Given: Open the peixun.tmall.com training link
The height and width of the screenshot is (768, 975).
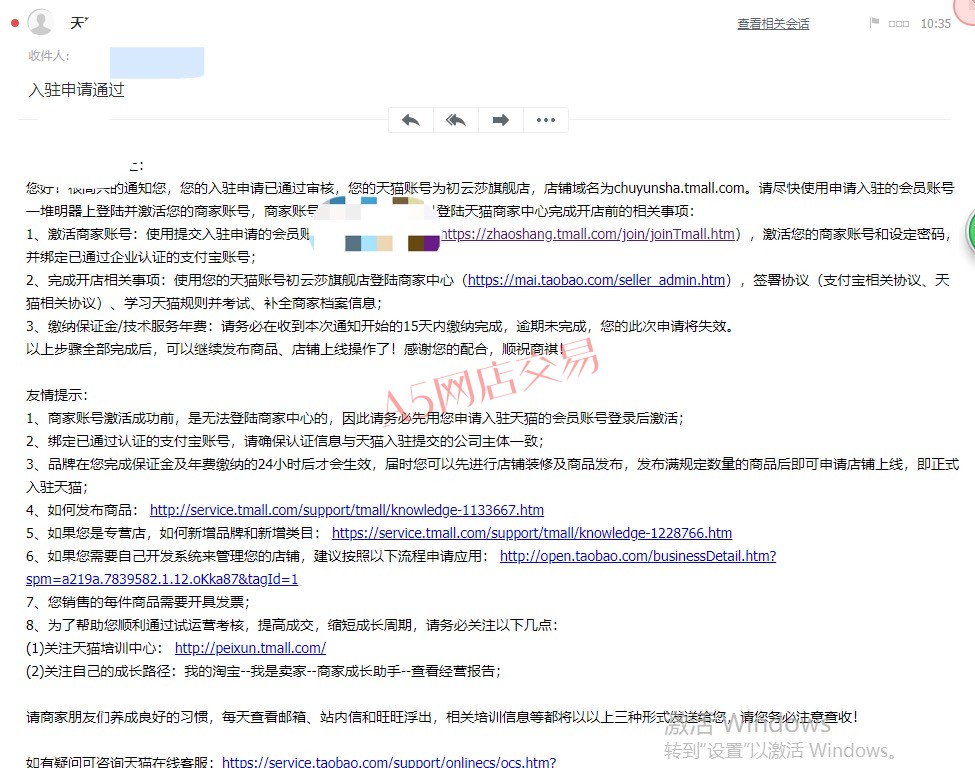Looking at the screenshot, I should pyautogui.click(x=250, y=648).
